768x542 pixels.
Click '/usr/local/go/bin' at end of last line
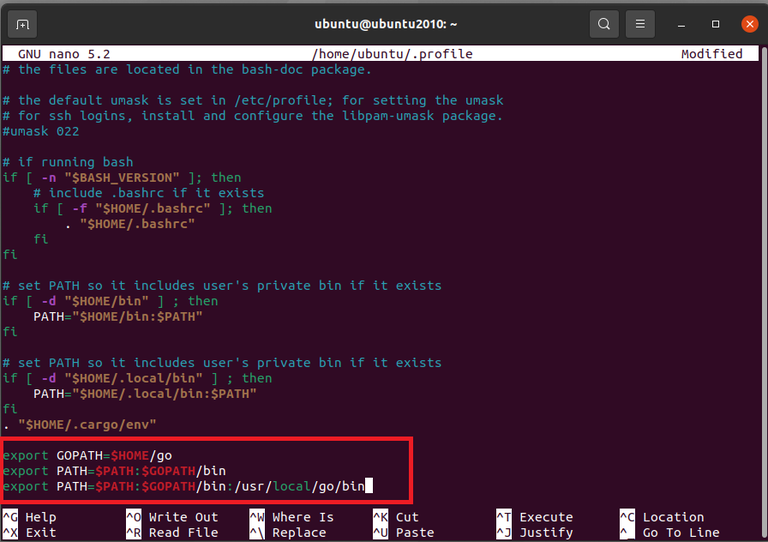click(299, 486)
